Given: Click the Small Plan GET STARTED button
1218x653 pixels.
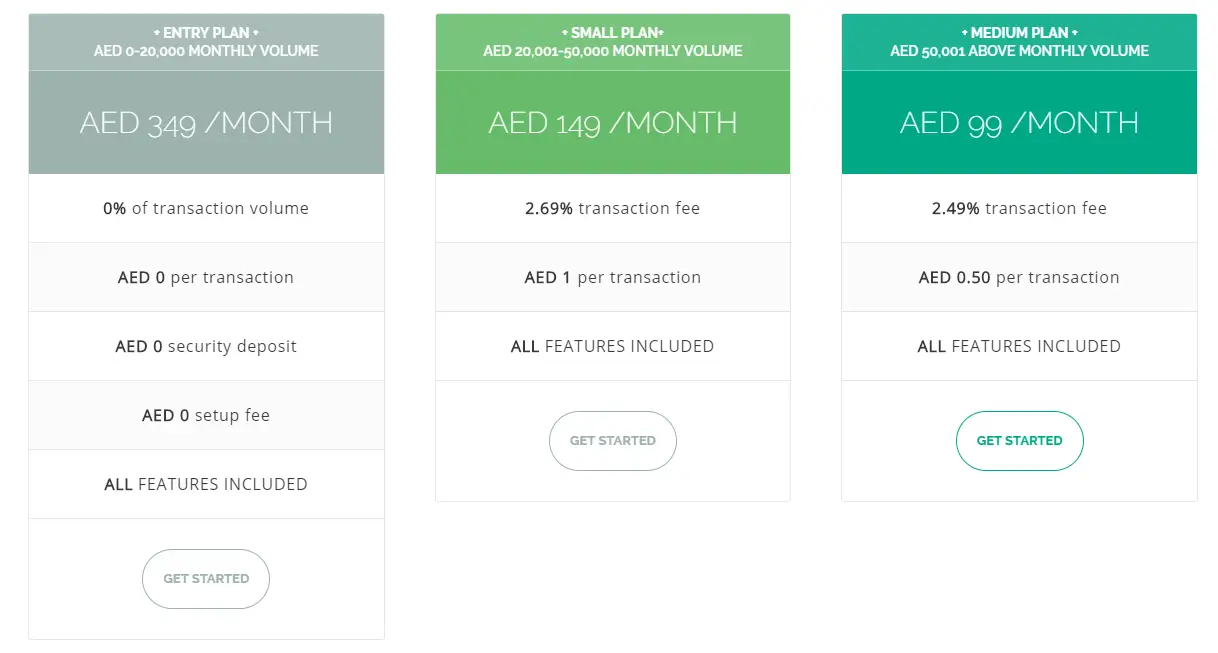Looking at the screenshot, I should click(x=613, y=441).
